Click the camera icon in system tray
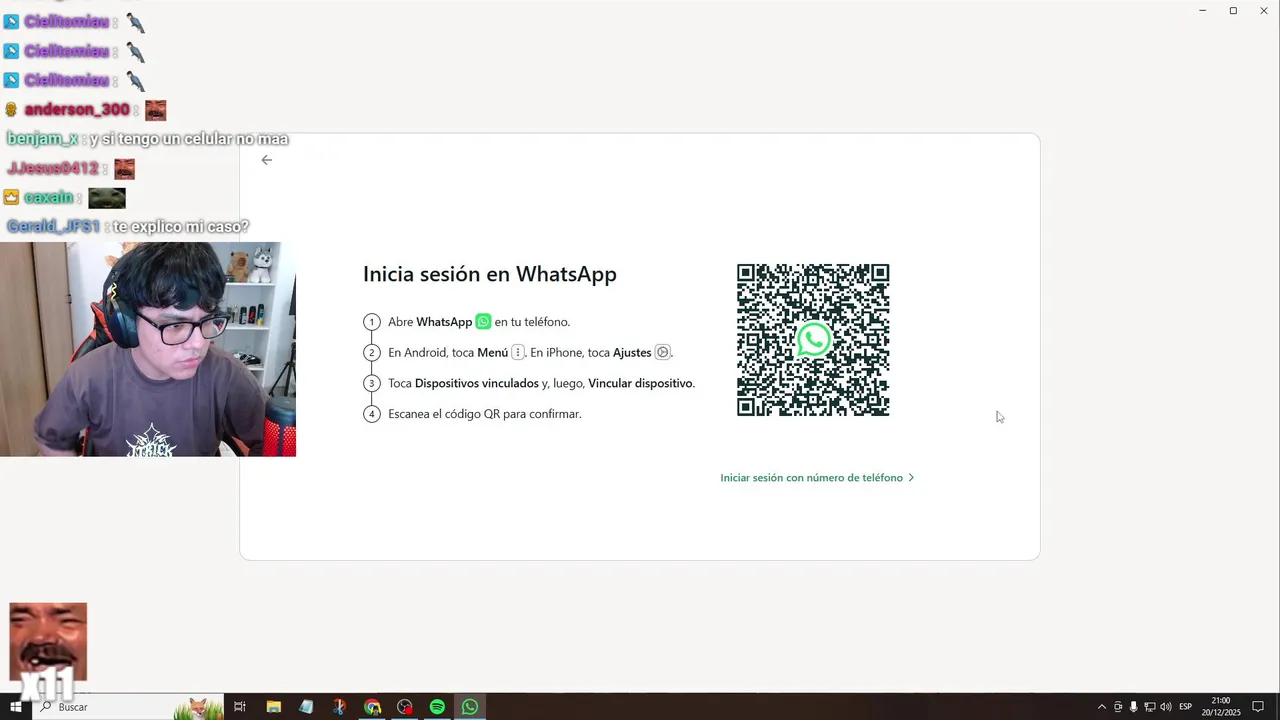 point(1118,707)
